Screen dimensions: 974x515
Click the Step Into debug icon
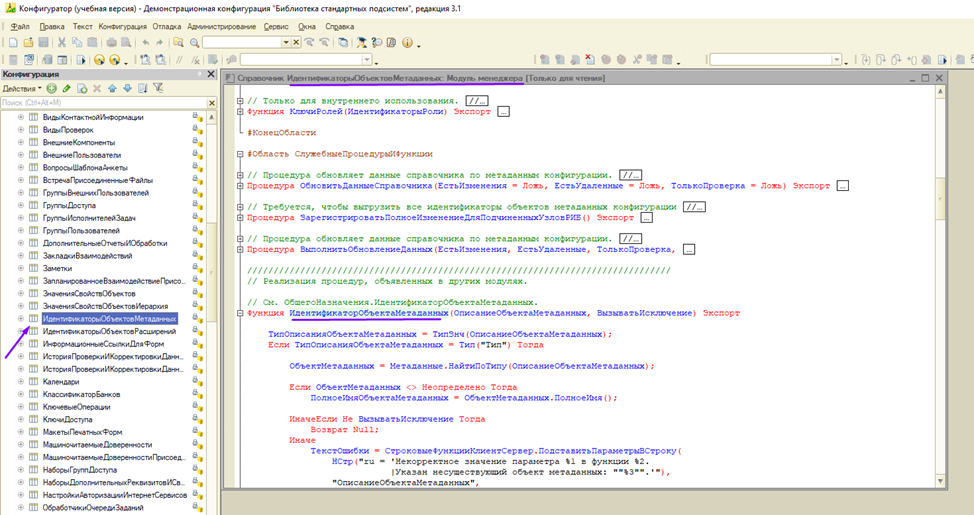pos(866,60)
